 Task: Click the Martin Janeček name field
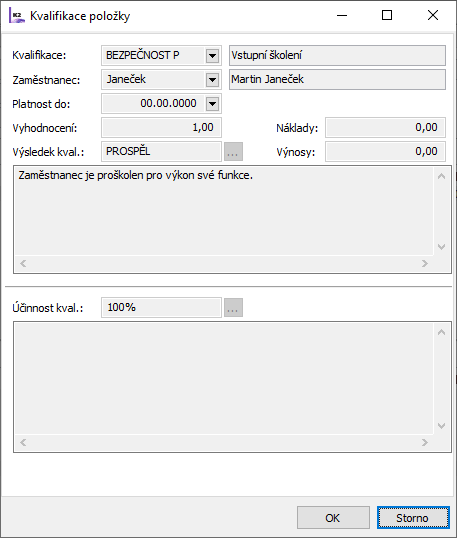coord(337,80)
